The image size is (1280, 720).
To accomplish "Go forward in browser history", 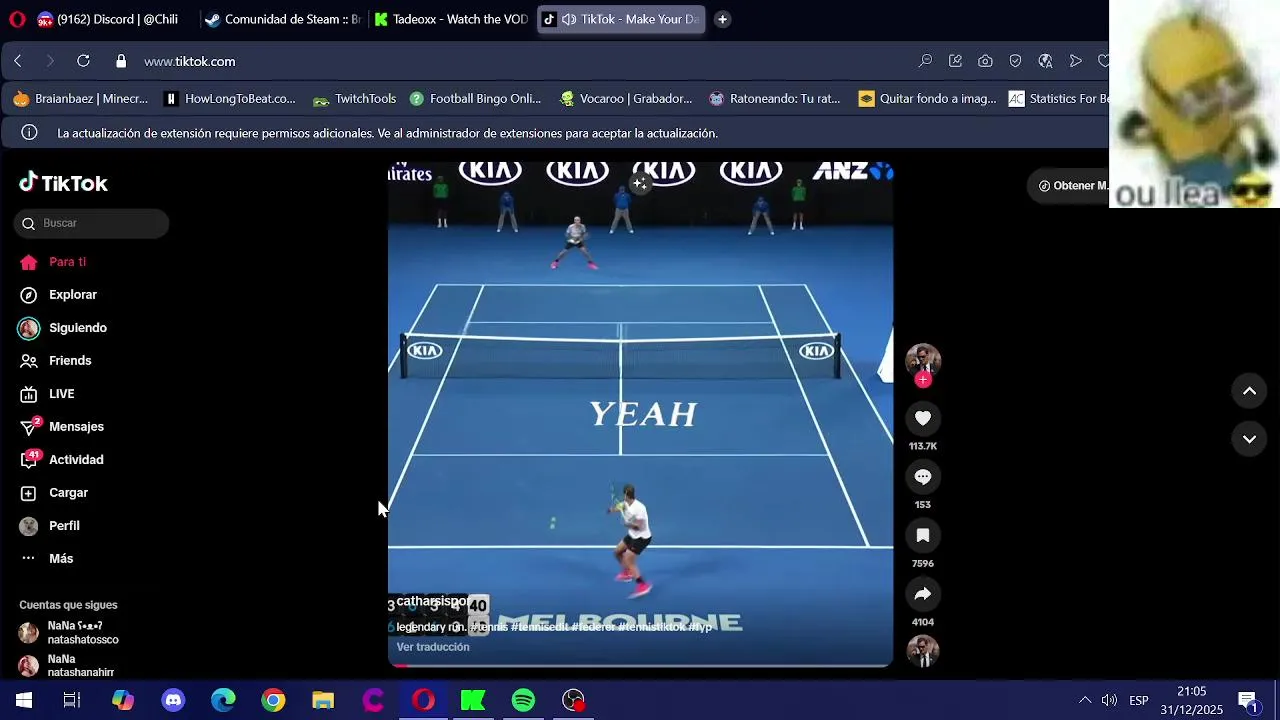I will click(50, 61).
